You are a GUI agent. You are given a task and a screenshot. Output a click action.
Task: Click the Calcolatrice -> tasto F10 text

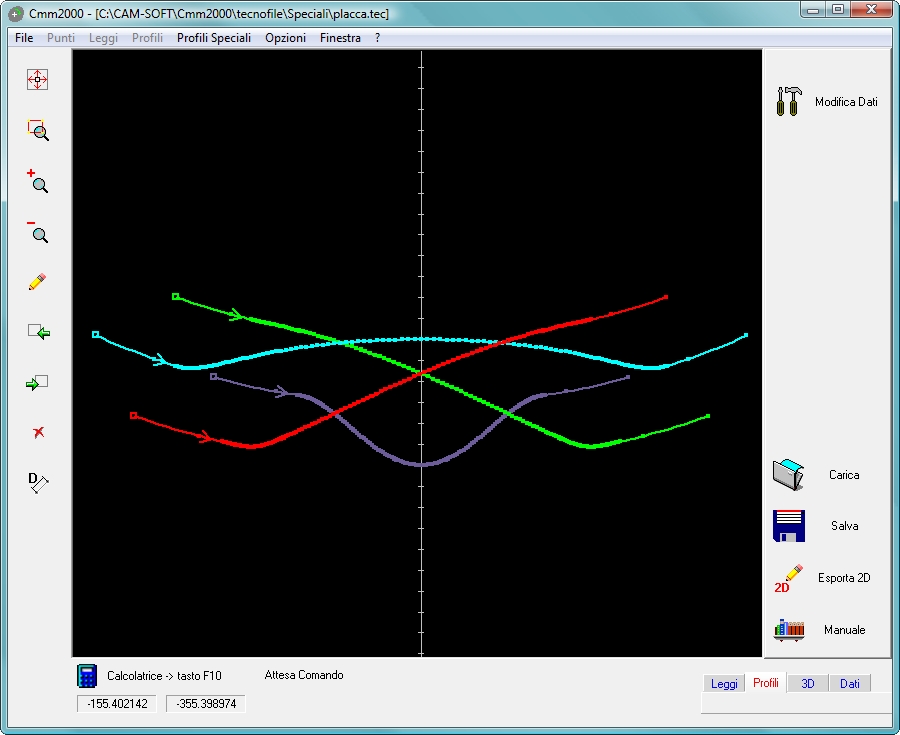coord(164,676)
